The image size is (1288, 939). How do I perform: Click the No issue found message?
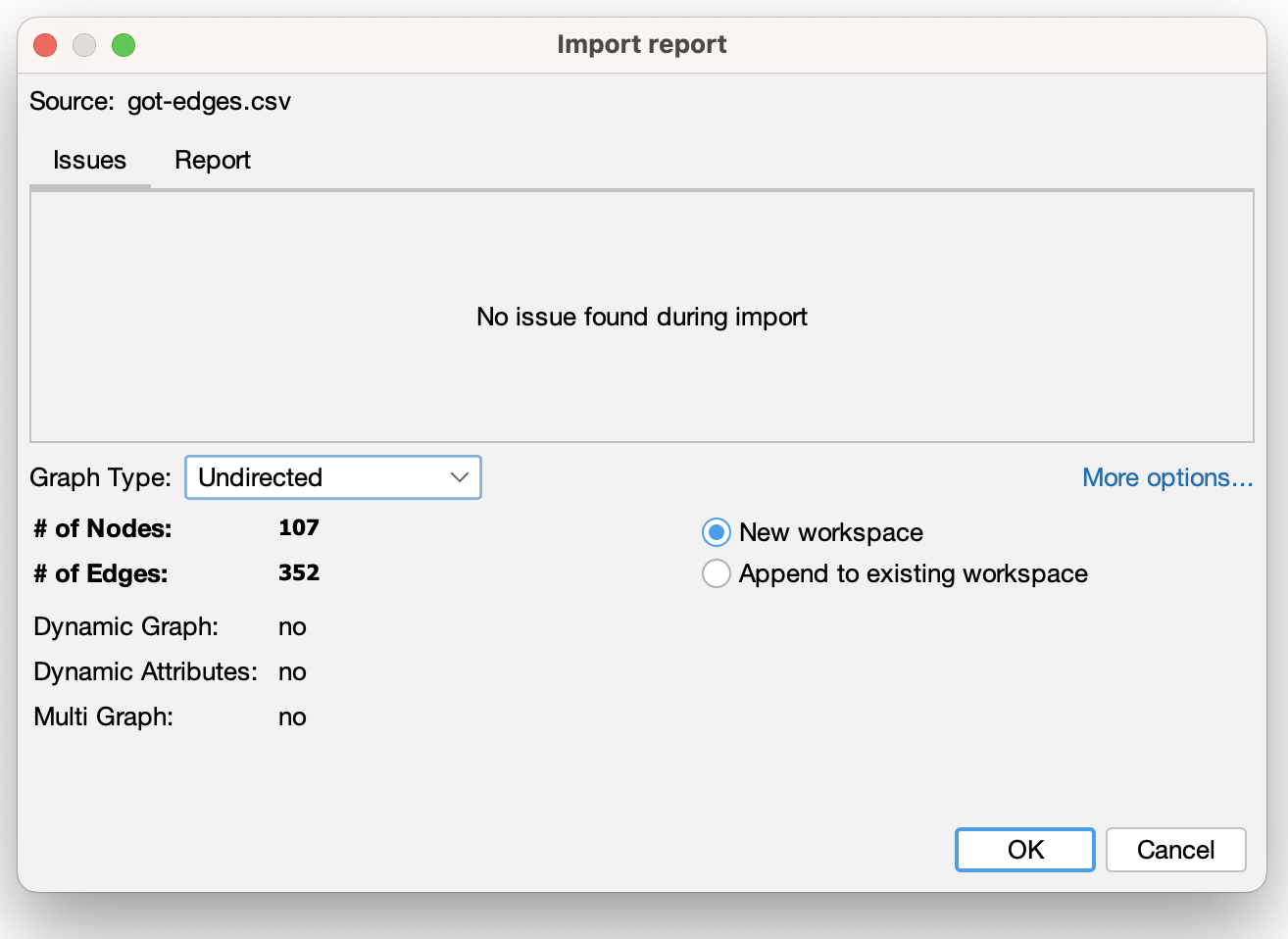641,317
